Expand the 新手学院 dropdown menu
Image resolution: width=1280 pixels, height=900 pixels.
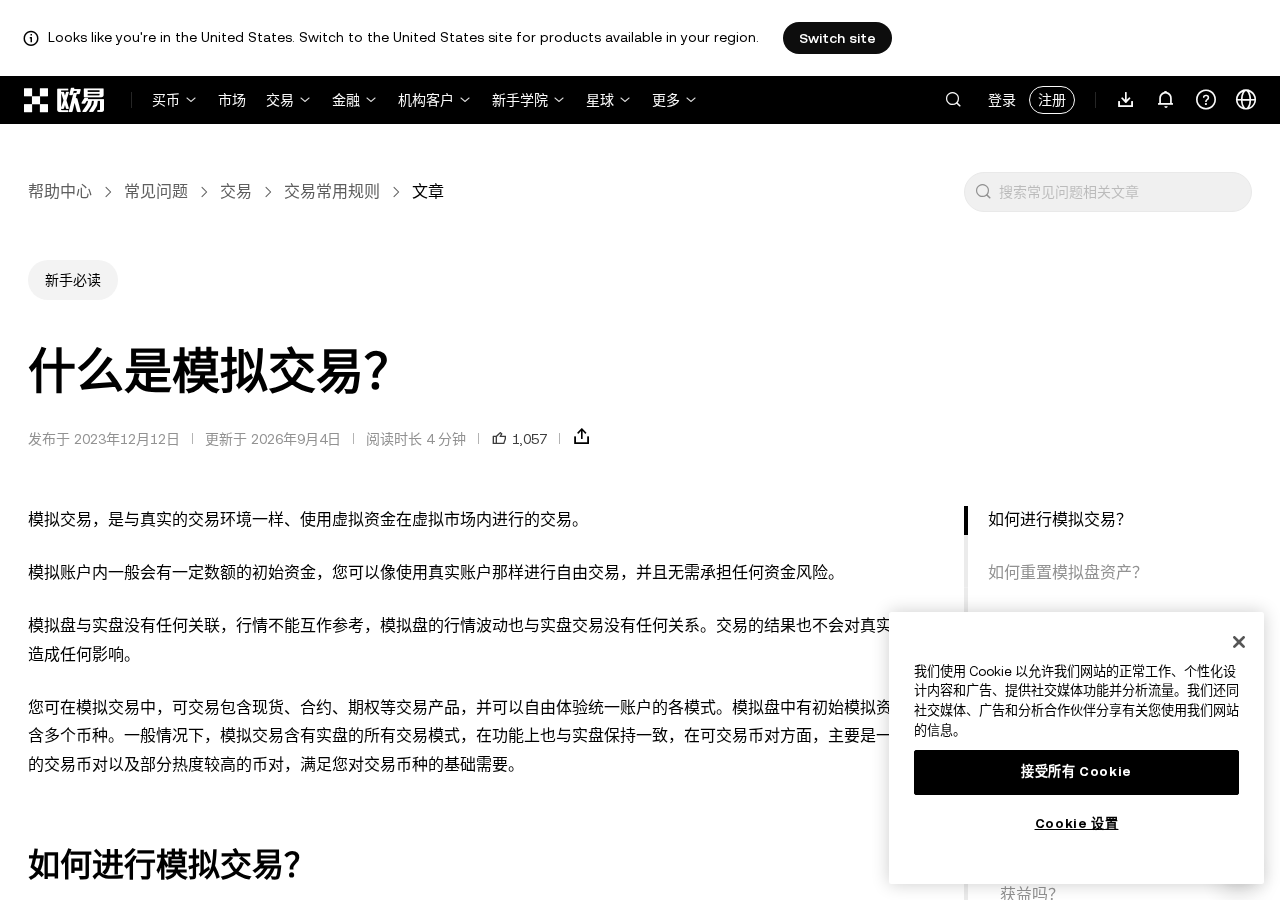coord(528,100)
